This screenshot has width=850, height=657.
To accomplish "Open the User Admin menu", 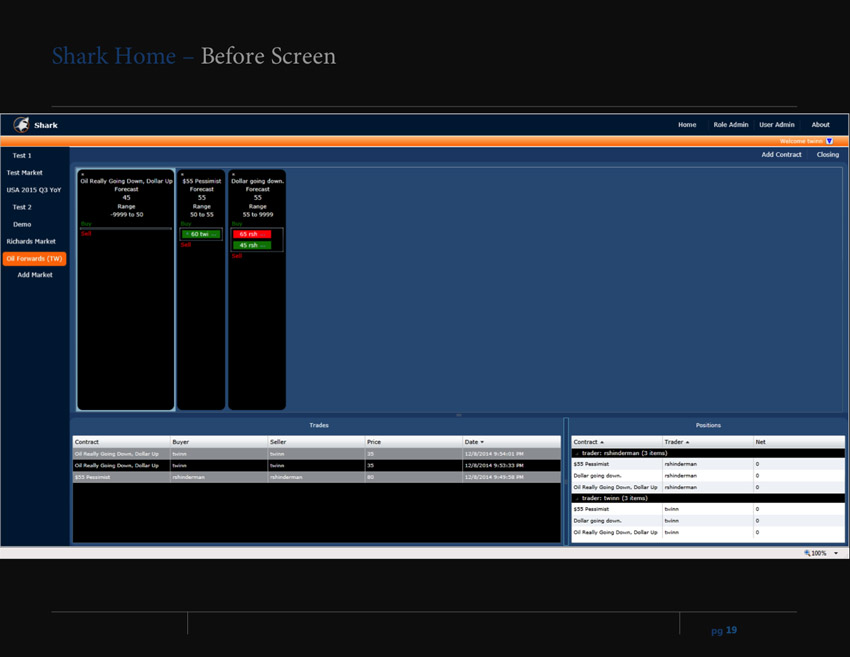I will tap(776, 125).
